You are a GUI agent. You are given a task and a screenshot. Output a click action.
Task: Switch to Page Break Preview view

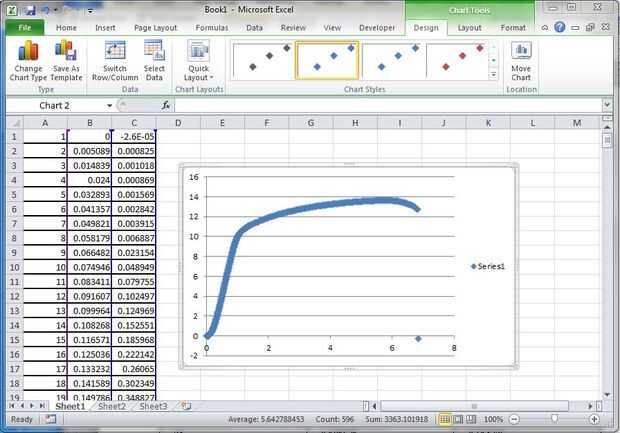471,419
